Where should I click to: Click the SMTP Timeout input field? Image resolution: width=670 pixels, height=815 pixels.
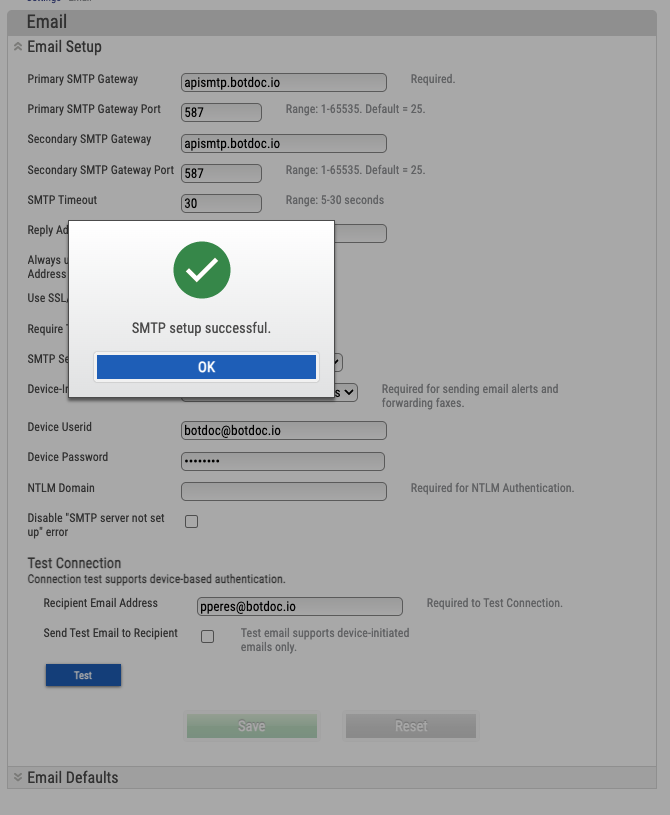pos(221,203)
